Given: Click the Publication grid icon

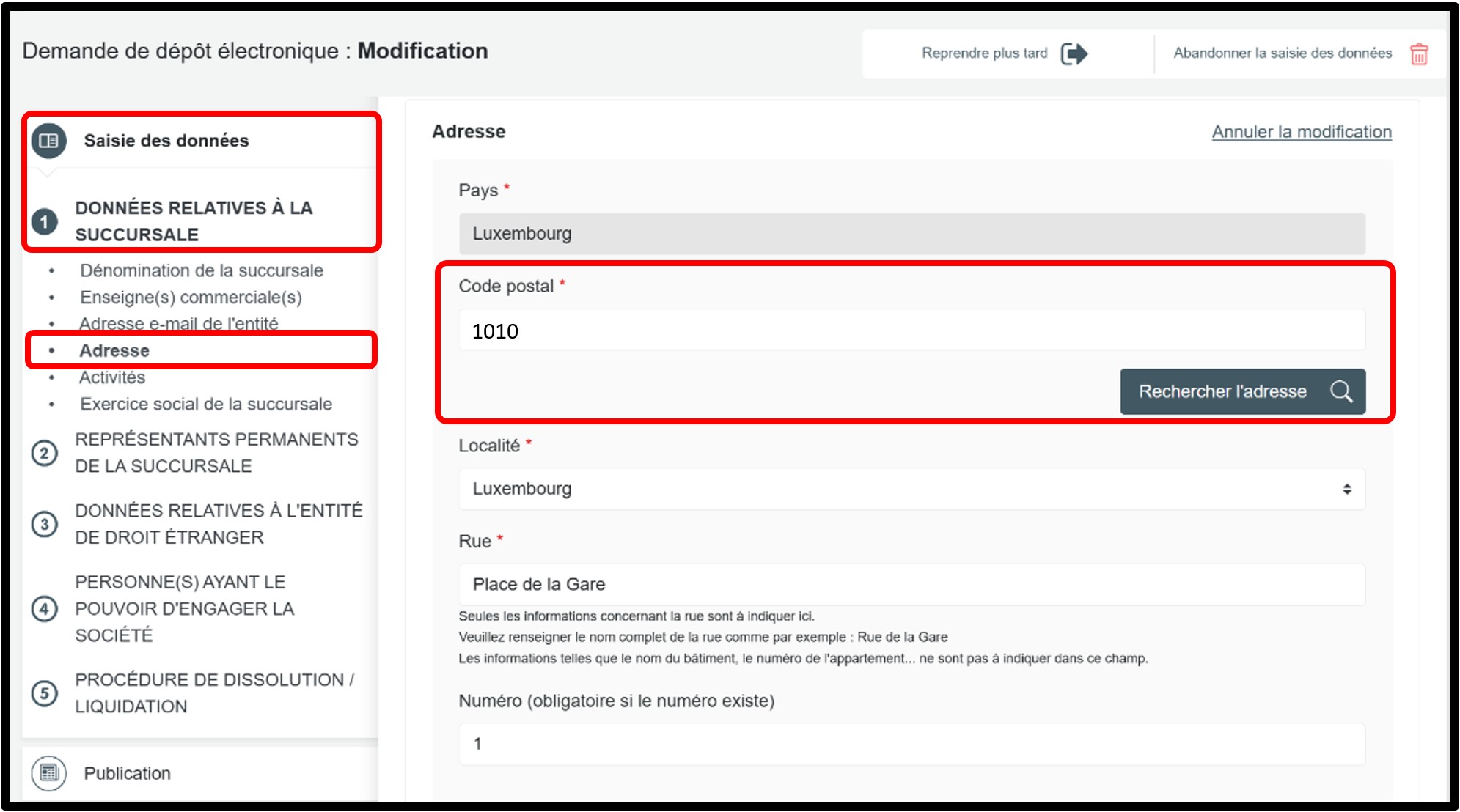Looking at the screenshot, I should [x=48, y=772].
